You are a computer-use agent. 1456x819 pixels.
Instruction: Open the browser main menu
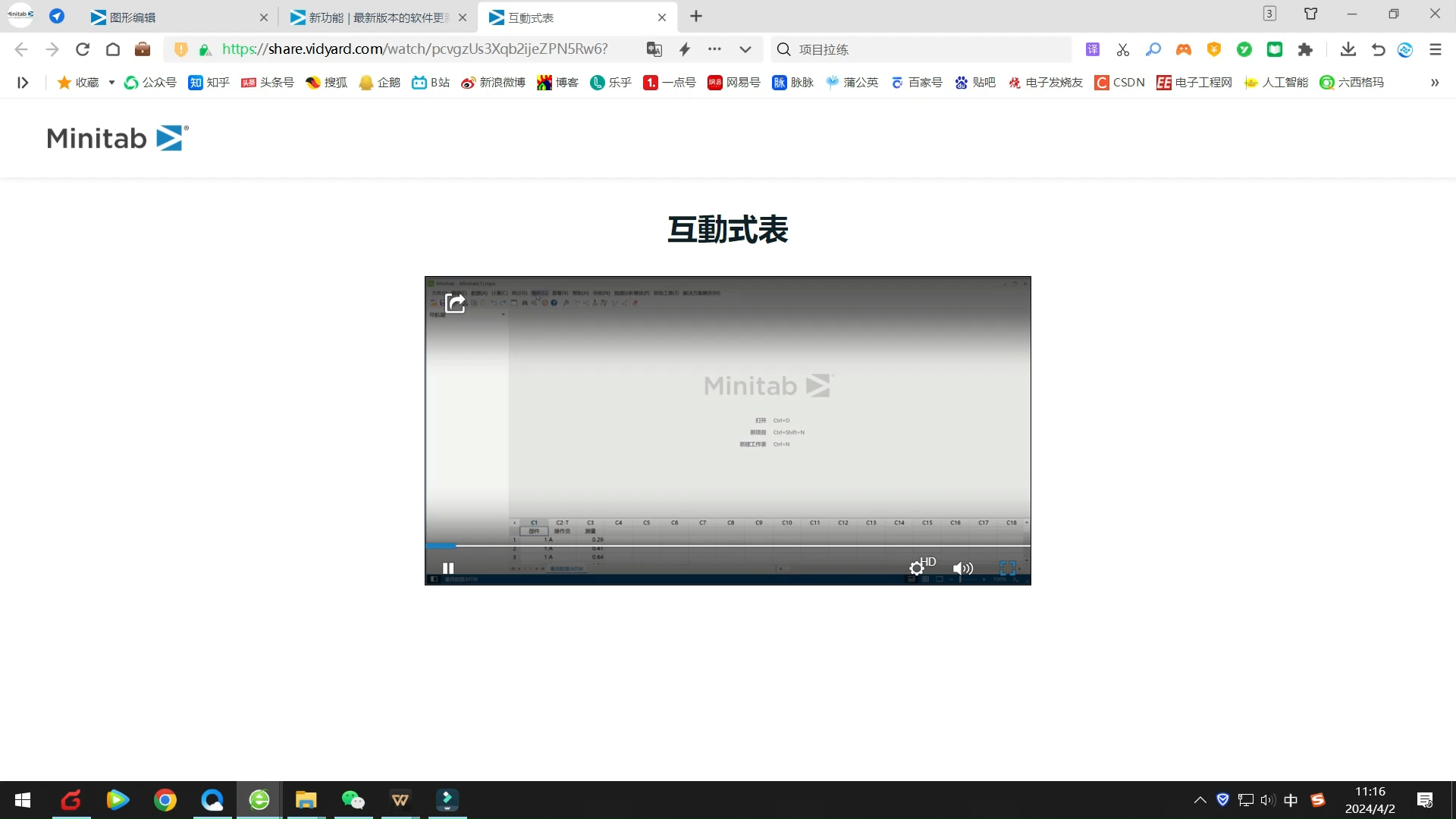(1436, 49)
